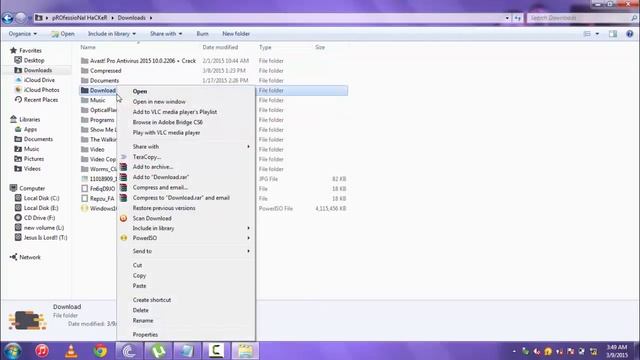
Task: Expand Share with submenu in context menu
Action: pos(186,147)
